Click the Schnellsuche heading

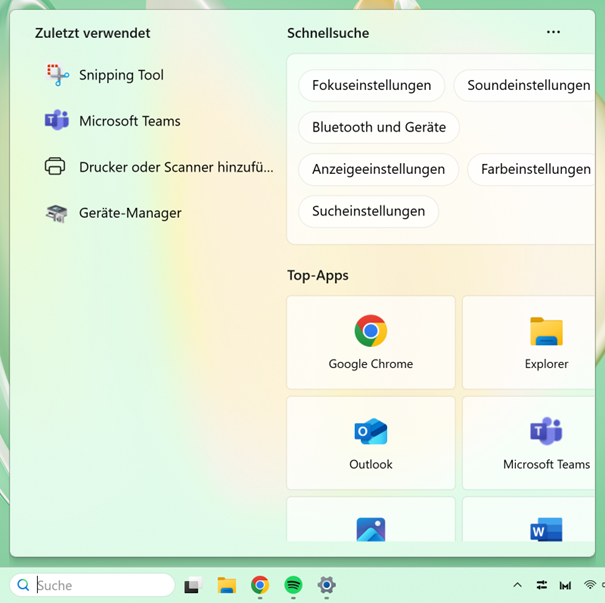point(328,33)
